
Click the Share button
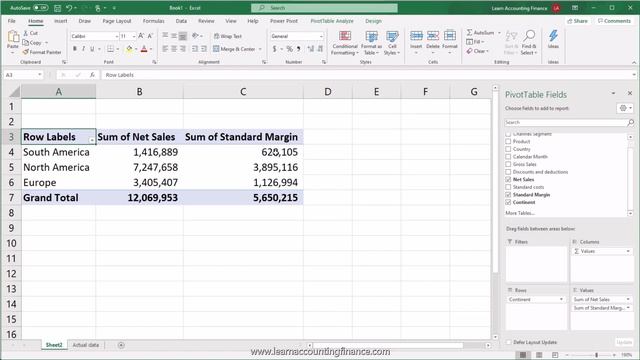point(578,21)
